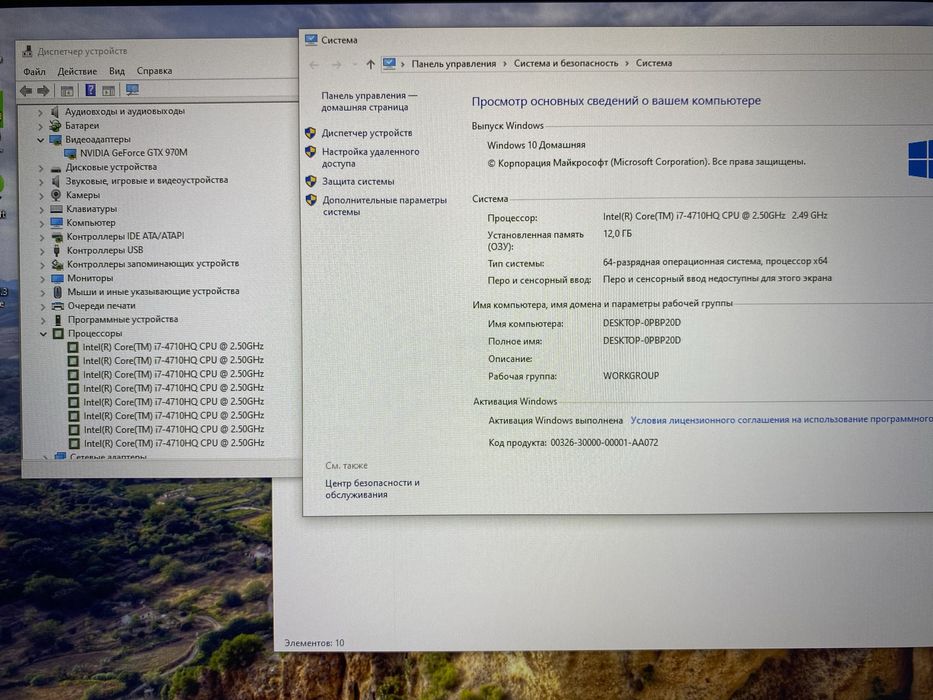933x700 pixels.
Task: Click the Аудиовходы speaker icon
Action: point(55,111)
